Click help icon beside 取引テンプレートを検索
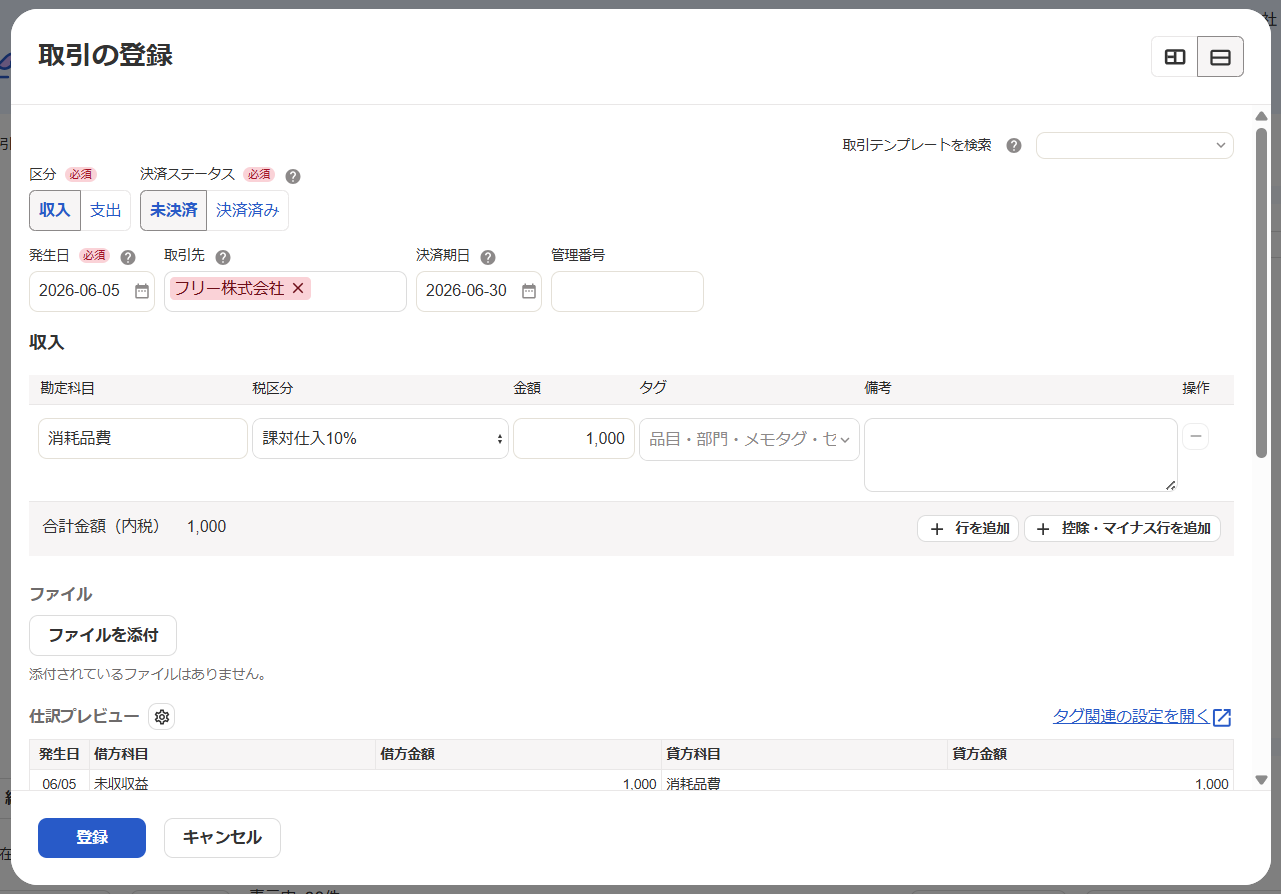The height and width of the screenshot is (894, 1281). 1014,145
